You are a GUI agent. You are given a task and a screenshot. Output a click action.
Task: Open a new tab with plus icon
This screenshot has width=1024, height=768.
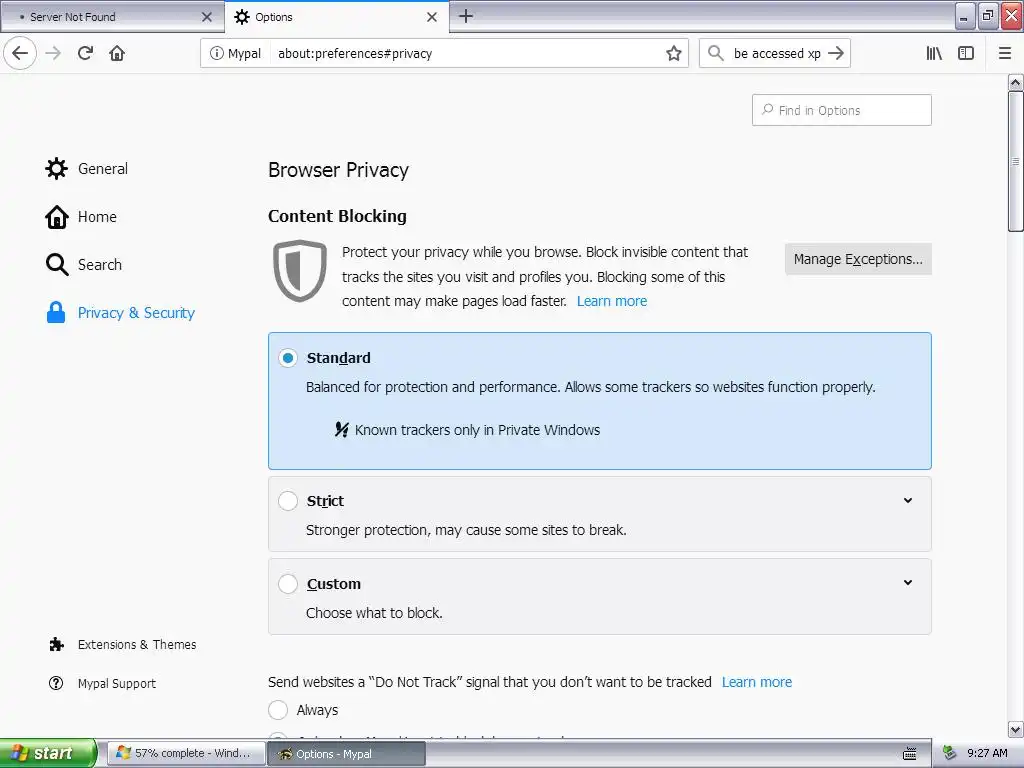(466, 16)
